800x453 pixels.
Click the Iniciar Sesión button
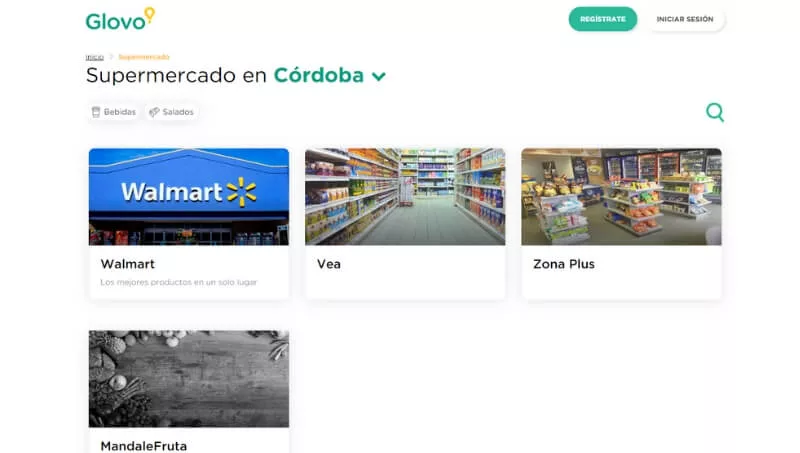tap(685, 19)
